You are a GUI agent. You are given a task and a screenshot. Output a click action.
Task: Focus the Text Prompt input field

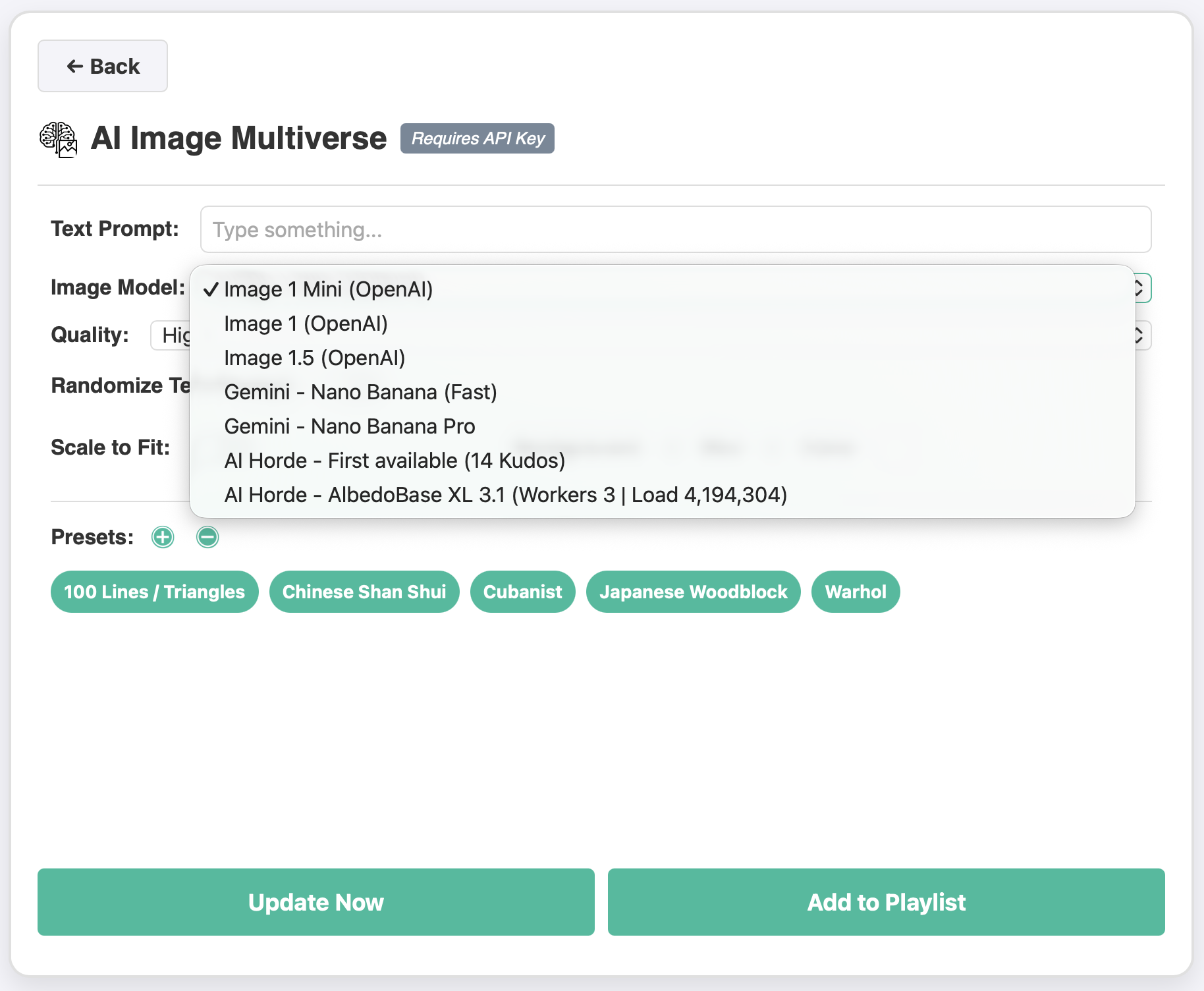pyautogui.click(x=676, y=229)
